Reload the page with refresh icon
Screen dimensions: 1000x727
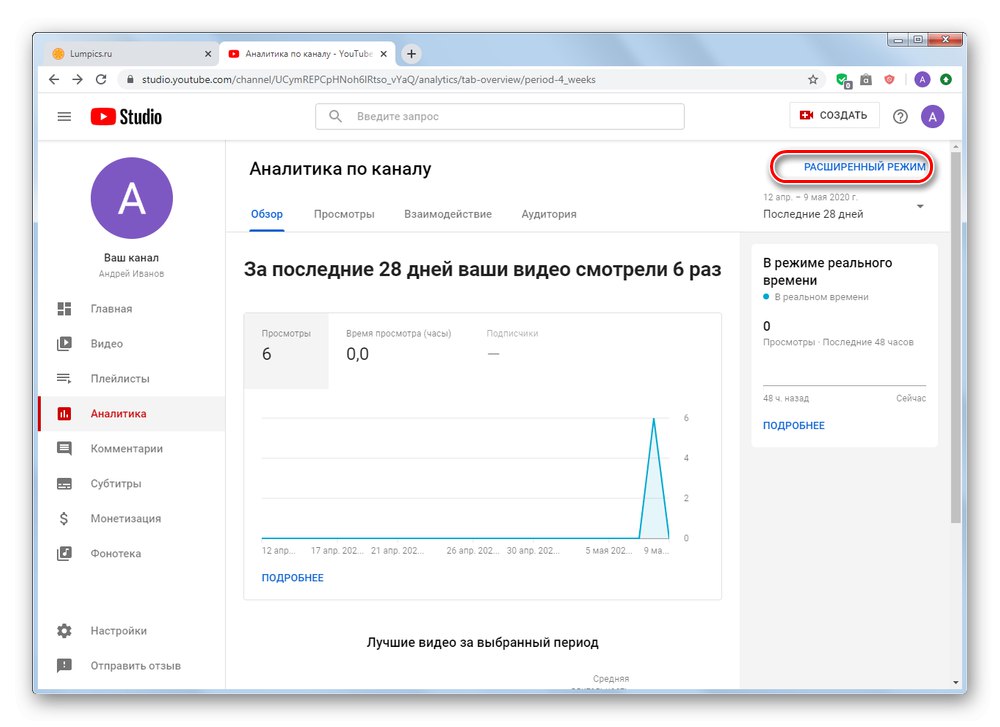click(x=101, y=80)
